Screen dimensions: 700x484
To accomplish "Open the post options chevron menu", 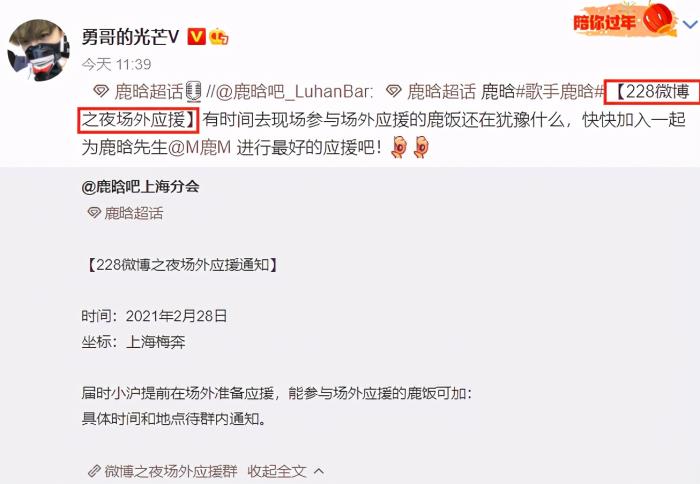I will 691,25.
